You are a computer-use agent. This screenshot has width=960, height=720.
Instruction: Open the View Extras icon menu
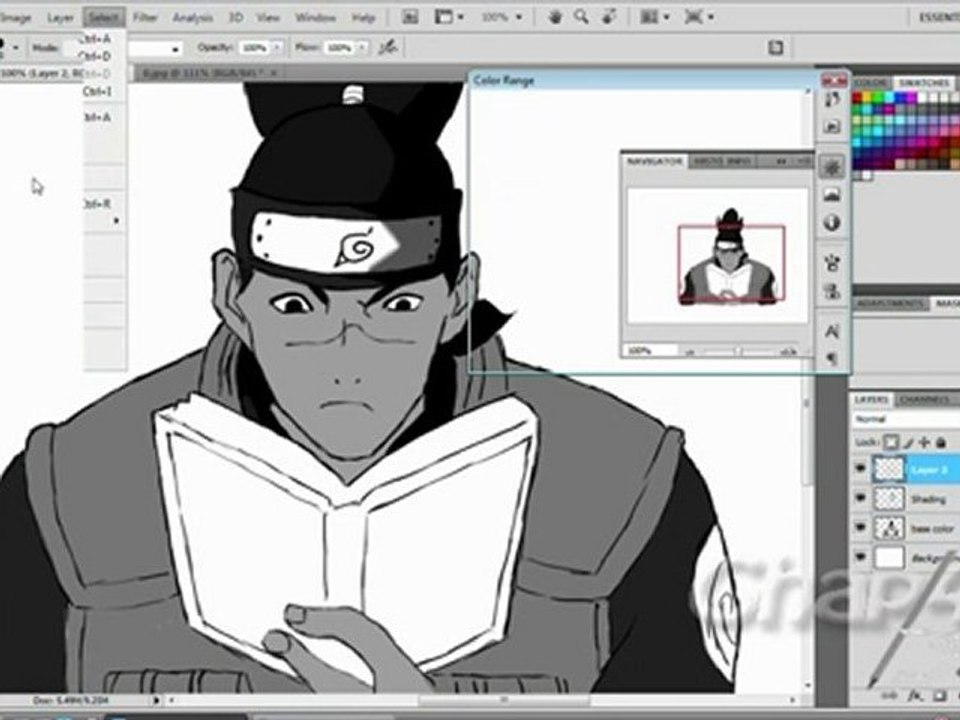[x=449, y=17]
